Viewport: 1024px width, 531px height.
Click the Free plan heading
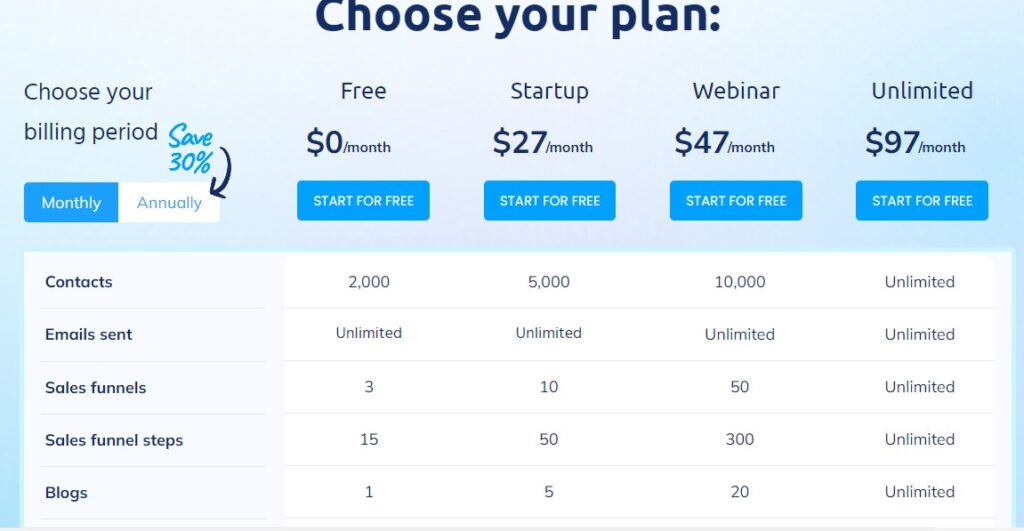[x=363, y=91]
